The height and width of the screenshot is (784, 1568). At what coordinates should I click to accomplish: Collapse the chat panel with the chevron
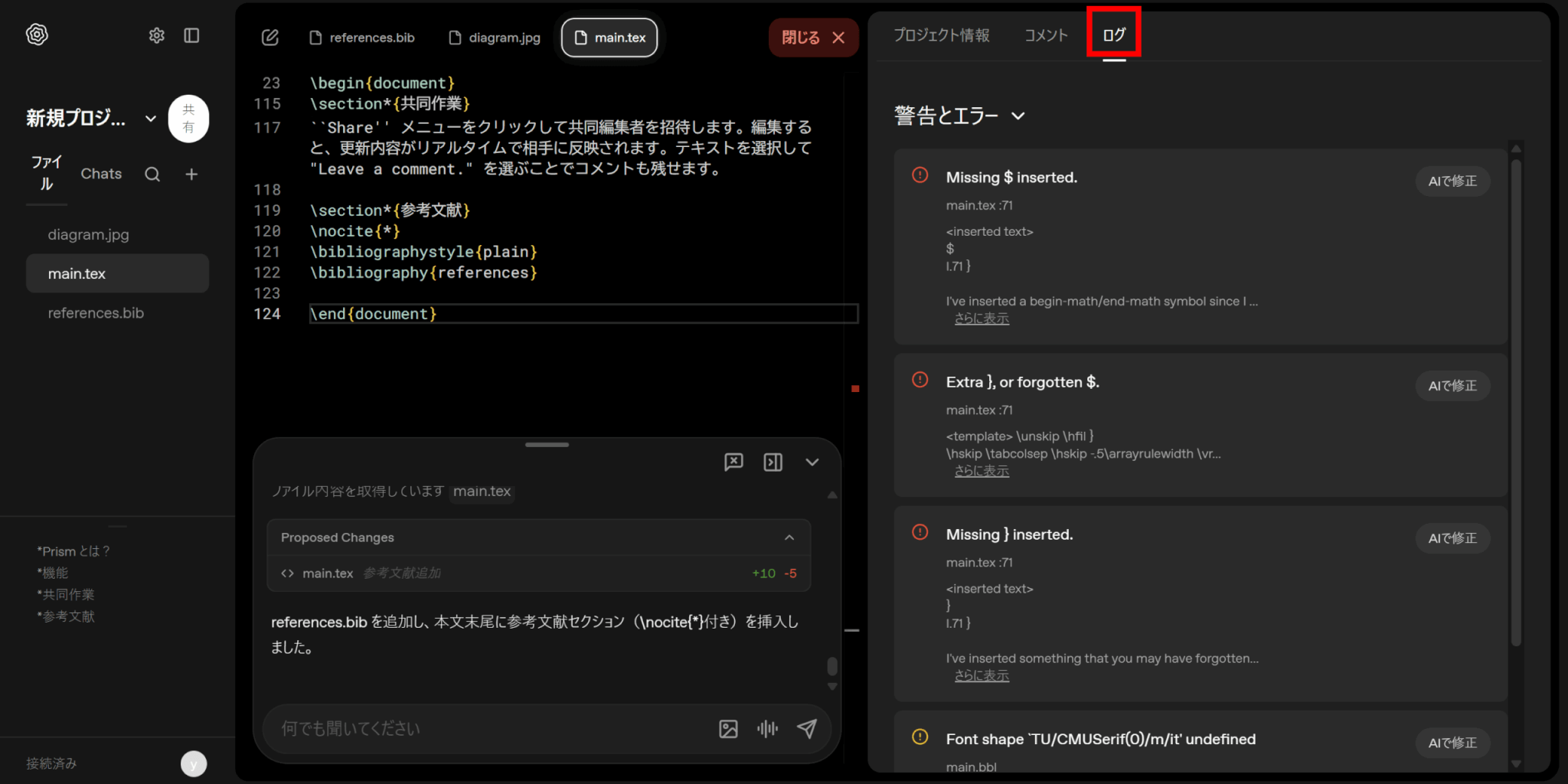(812, 462)
